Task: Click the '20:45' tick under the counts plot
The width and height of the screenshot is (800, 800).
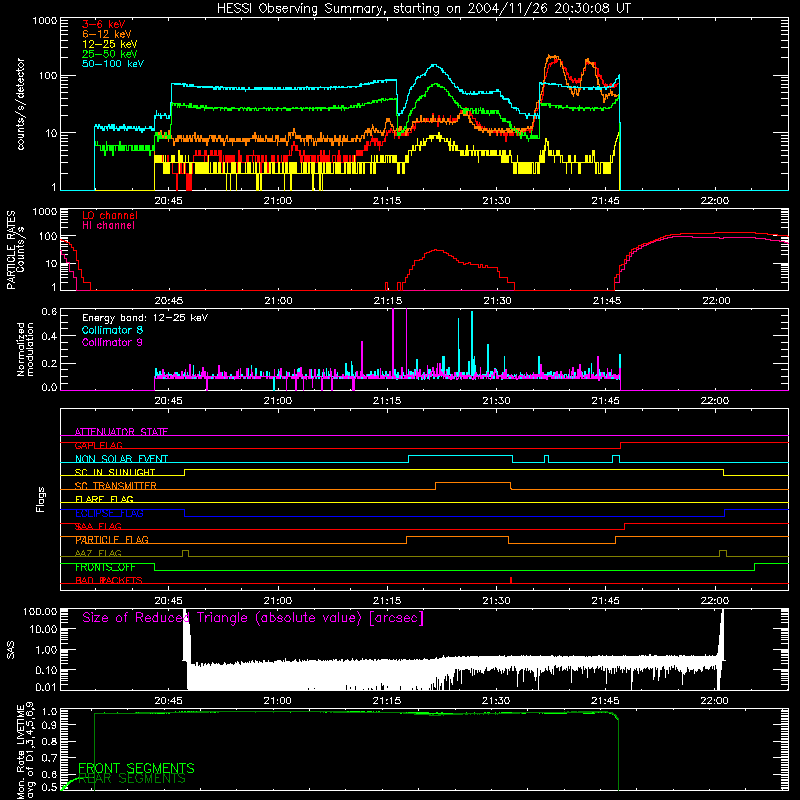Action: pyautogui.click(x=168, y=201)
